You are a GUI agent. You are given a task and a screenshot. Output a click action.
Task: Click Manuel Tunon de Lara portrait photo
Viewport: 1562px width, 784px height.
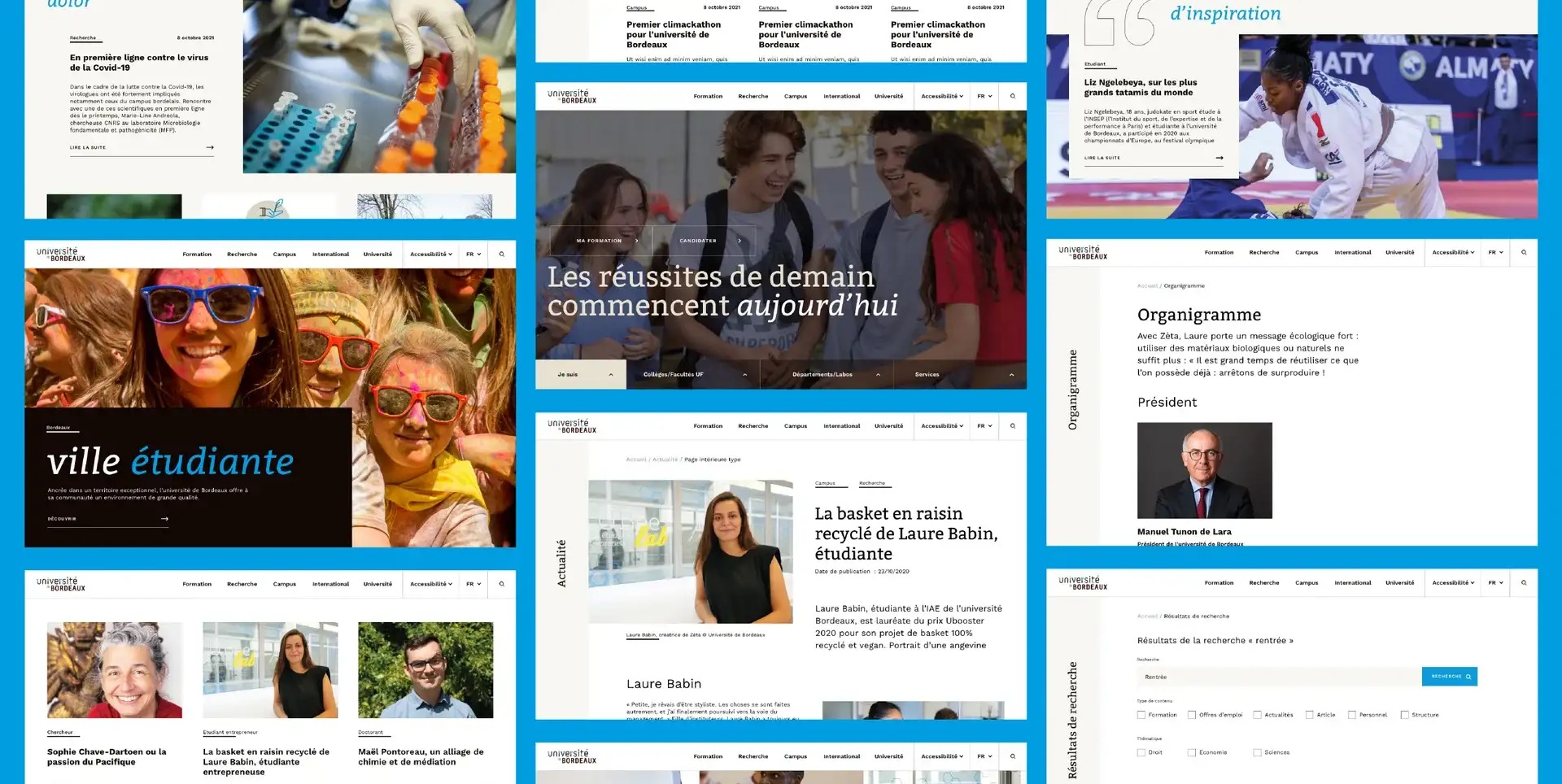(1205, 470)
